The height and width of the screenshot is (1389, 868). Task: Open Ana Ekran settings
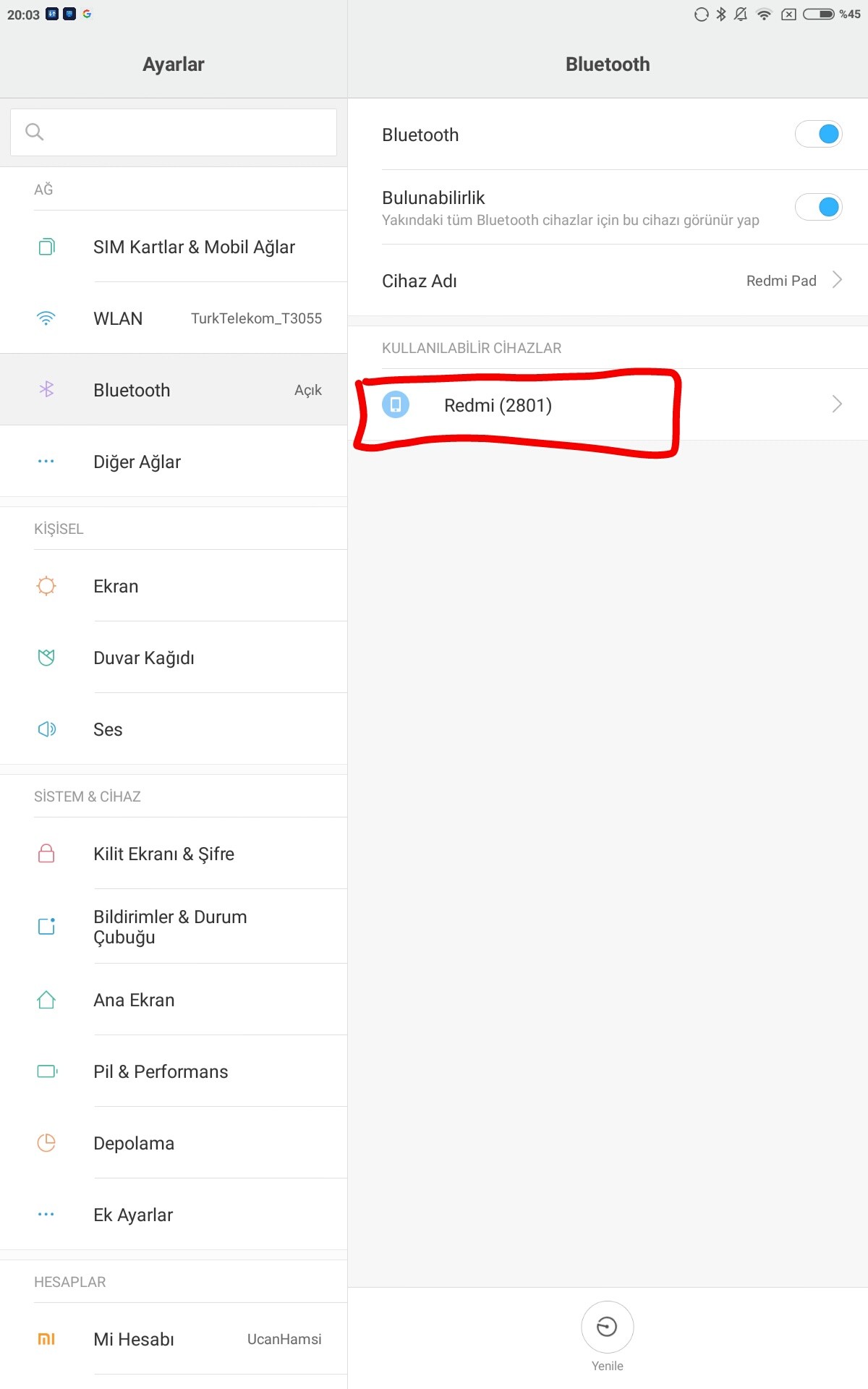click(174, 1000)
